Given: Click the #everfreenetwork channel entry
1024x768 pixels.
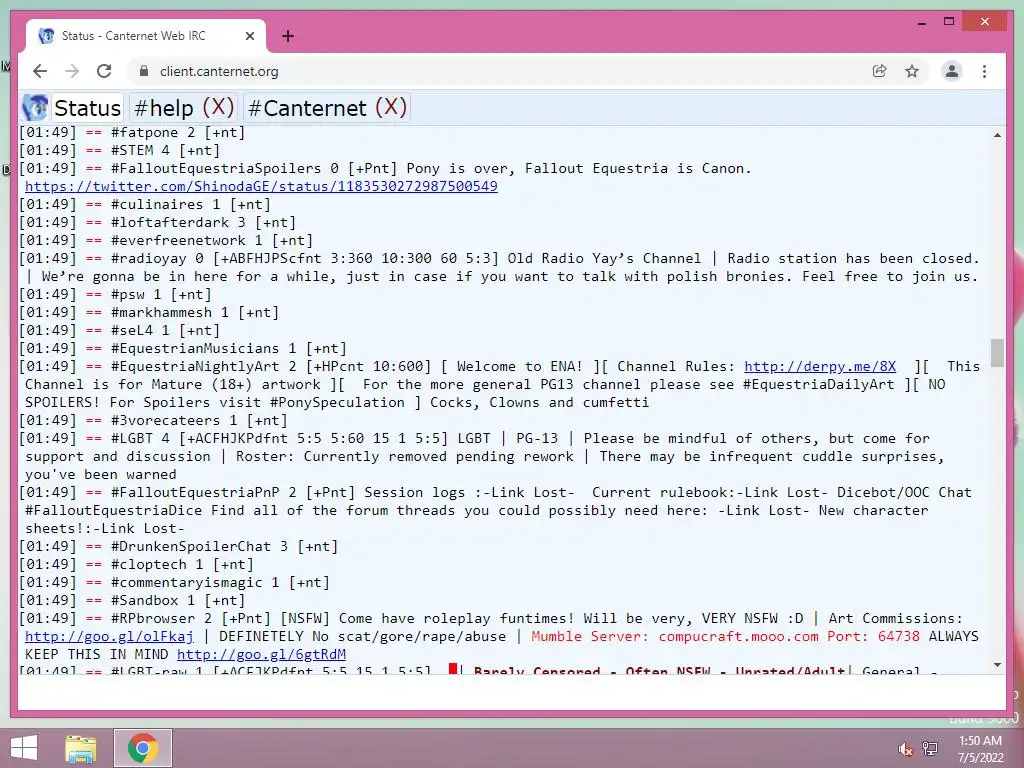Looking at the screenshot, I should tap(178, 240).
